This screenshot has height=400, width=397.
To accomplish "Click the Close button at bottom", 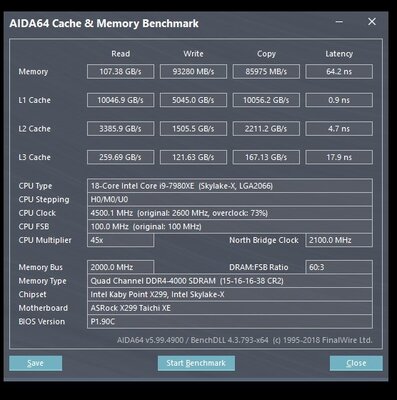I will point(356,363).
